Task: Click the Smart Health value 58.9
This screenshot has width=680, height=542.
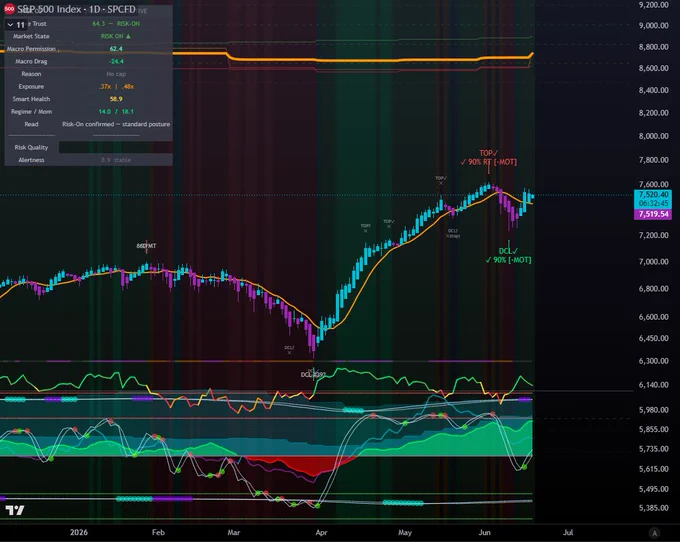Action: click(x=116, y=99)
